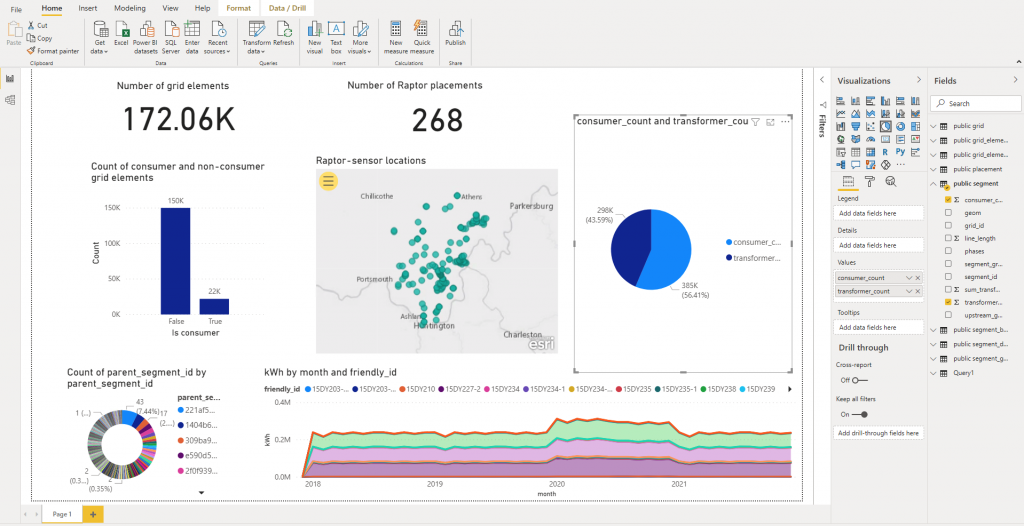Select the line chart visualization
The height and width of the screenshot is (526, 1024).
(840, 114)
